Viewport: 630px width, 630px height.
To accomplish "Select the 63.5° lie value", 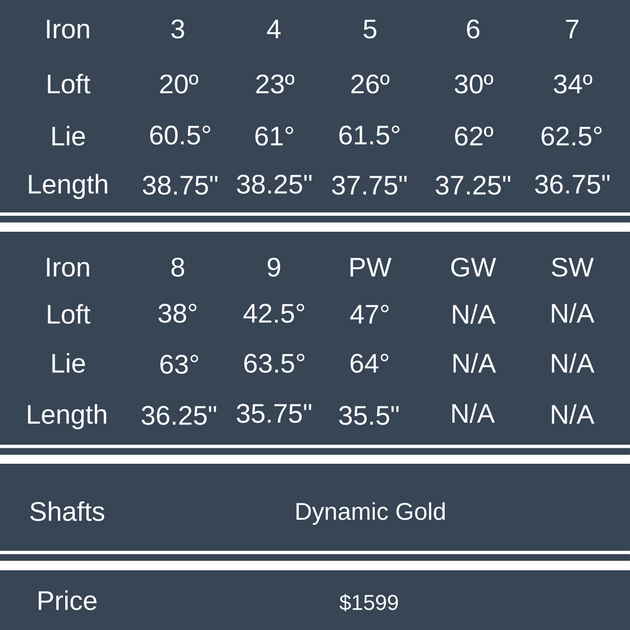I will pyautogui.click(x=274, y=364).
